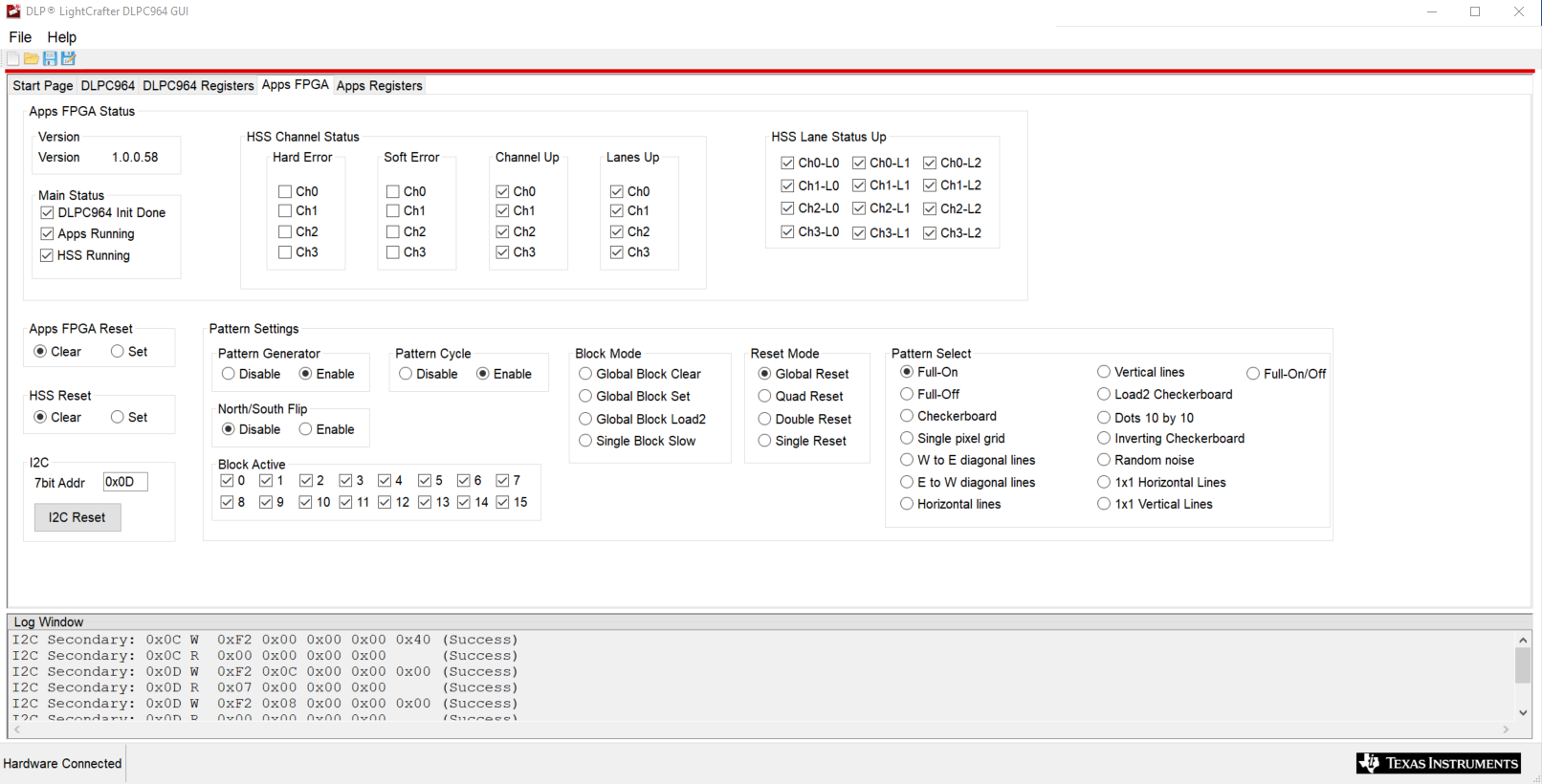This screenshot has height=784, width=1542.
Task: Disable the Pattern Cycle
Action: tap(406, 374)
